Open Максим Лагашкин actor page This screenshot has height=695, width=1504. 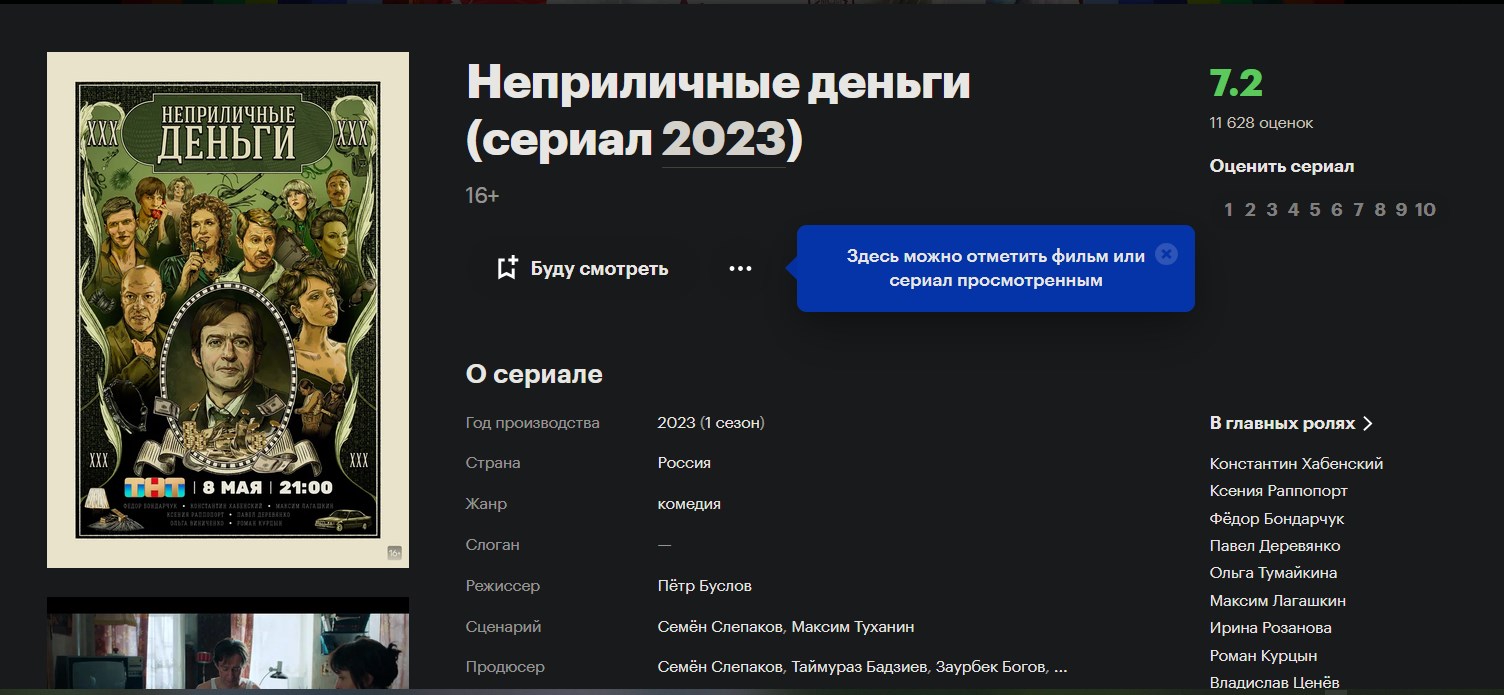(x=1278, y=601)
